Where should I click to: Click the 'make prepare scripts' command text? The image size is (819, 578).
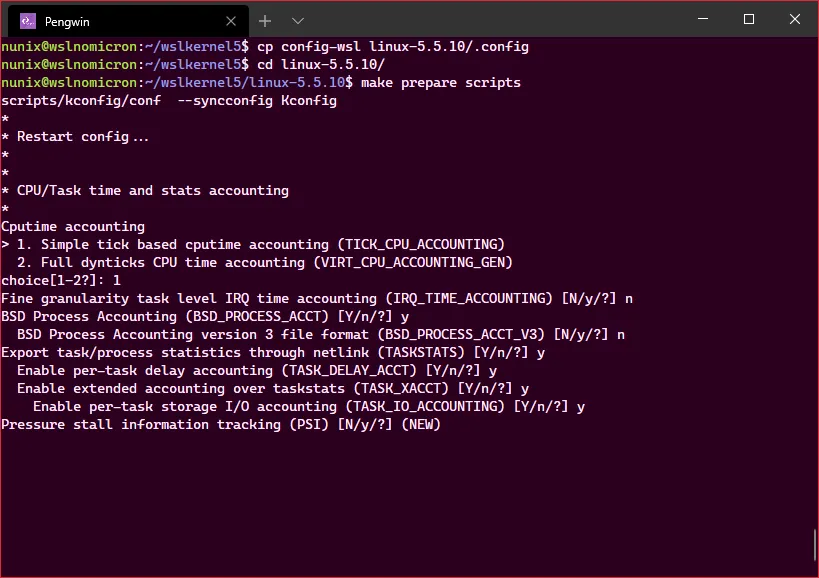(x=440, y=82)
